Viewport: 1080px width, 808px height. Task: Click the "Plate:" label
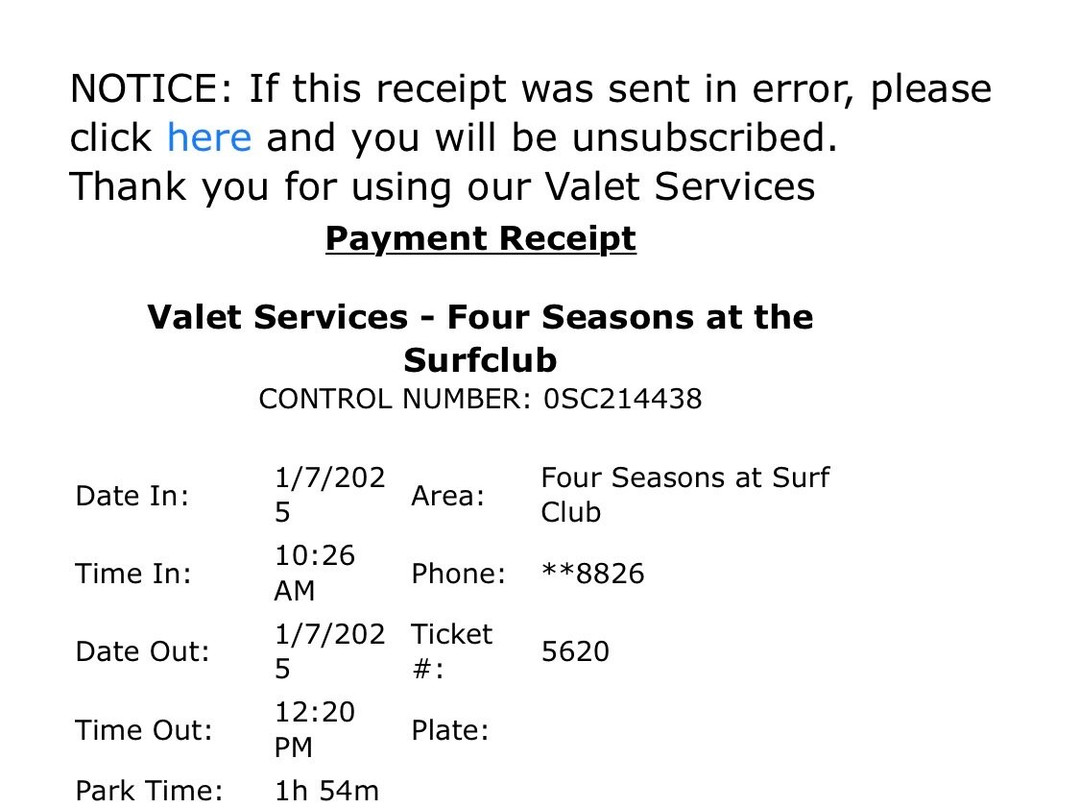coord(449,730)
